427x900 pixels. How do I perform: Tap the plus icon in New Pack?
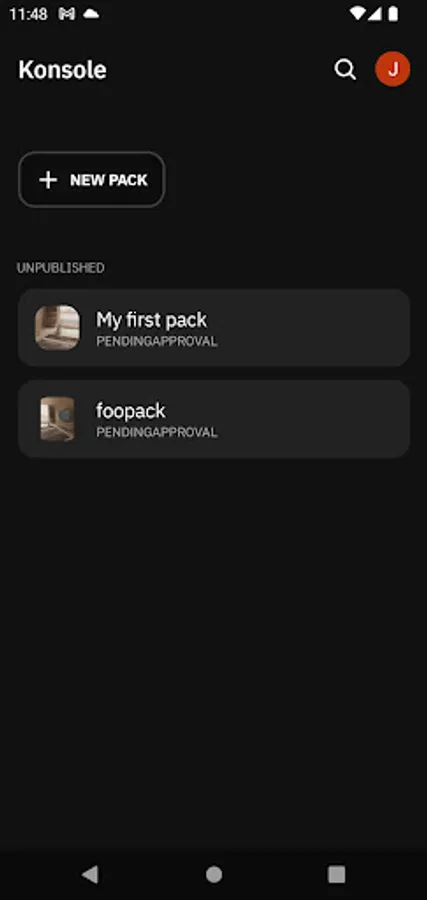(48, 180)
